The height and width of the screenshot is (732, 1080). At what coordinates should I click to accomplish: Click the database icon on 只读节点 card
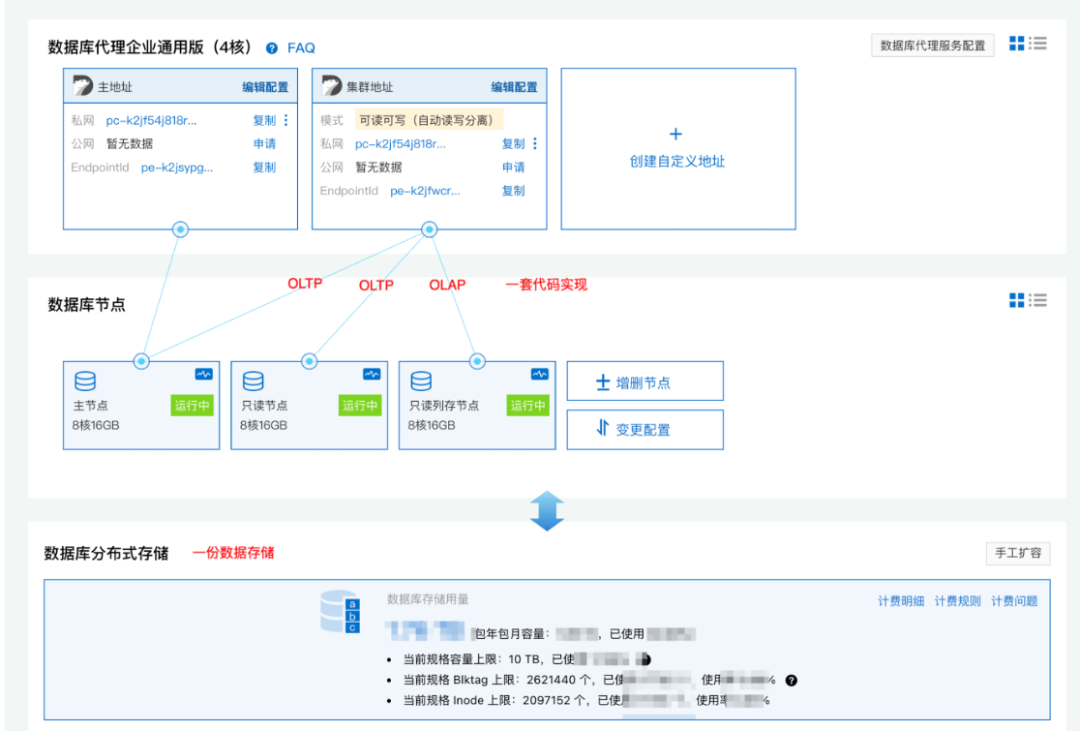point(253,381)
